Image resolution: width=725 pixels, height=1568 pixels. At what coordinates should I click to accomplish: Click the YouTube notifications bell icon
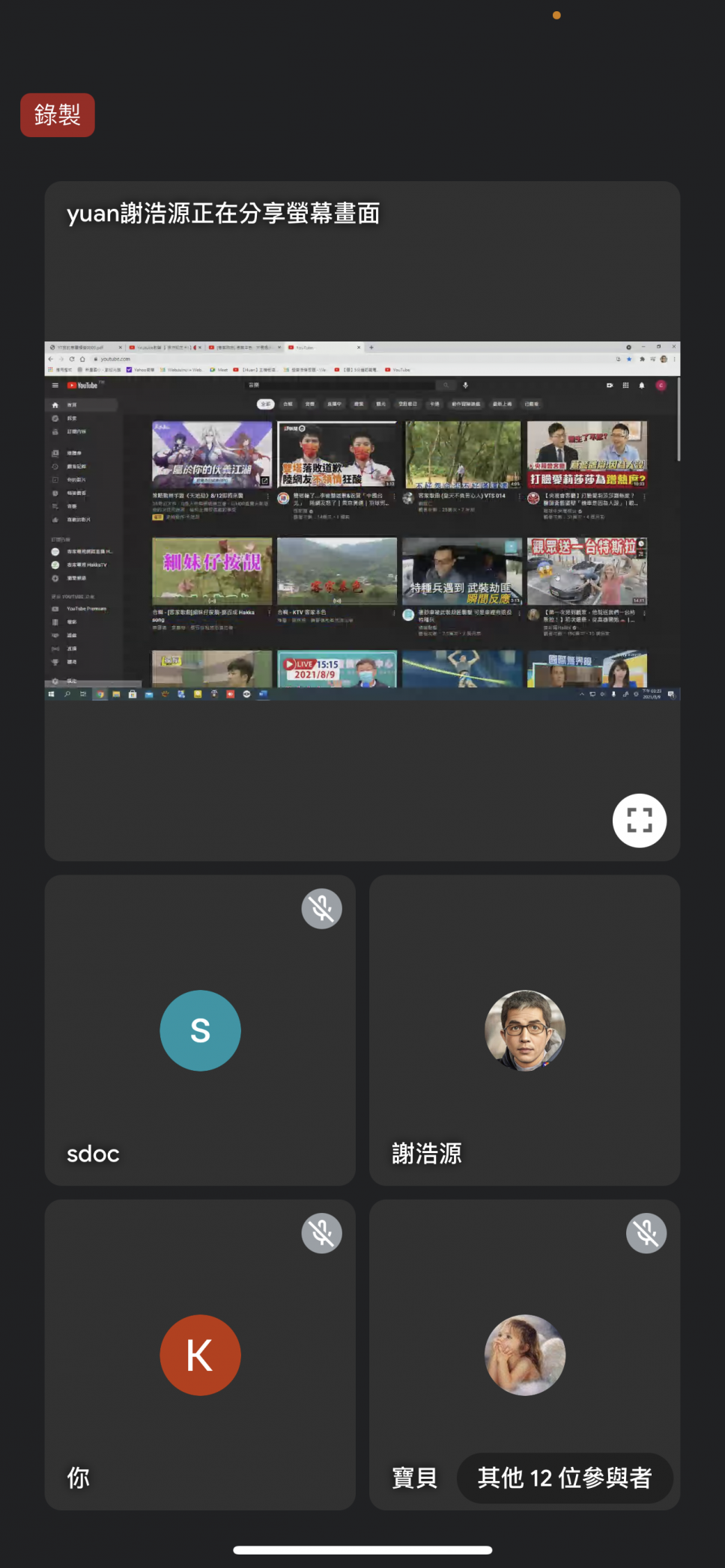pyautogui.click(x=642, y=386)
